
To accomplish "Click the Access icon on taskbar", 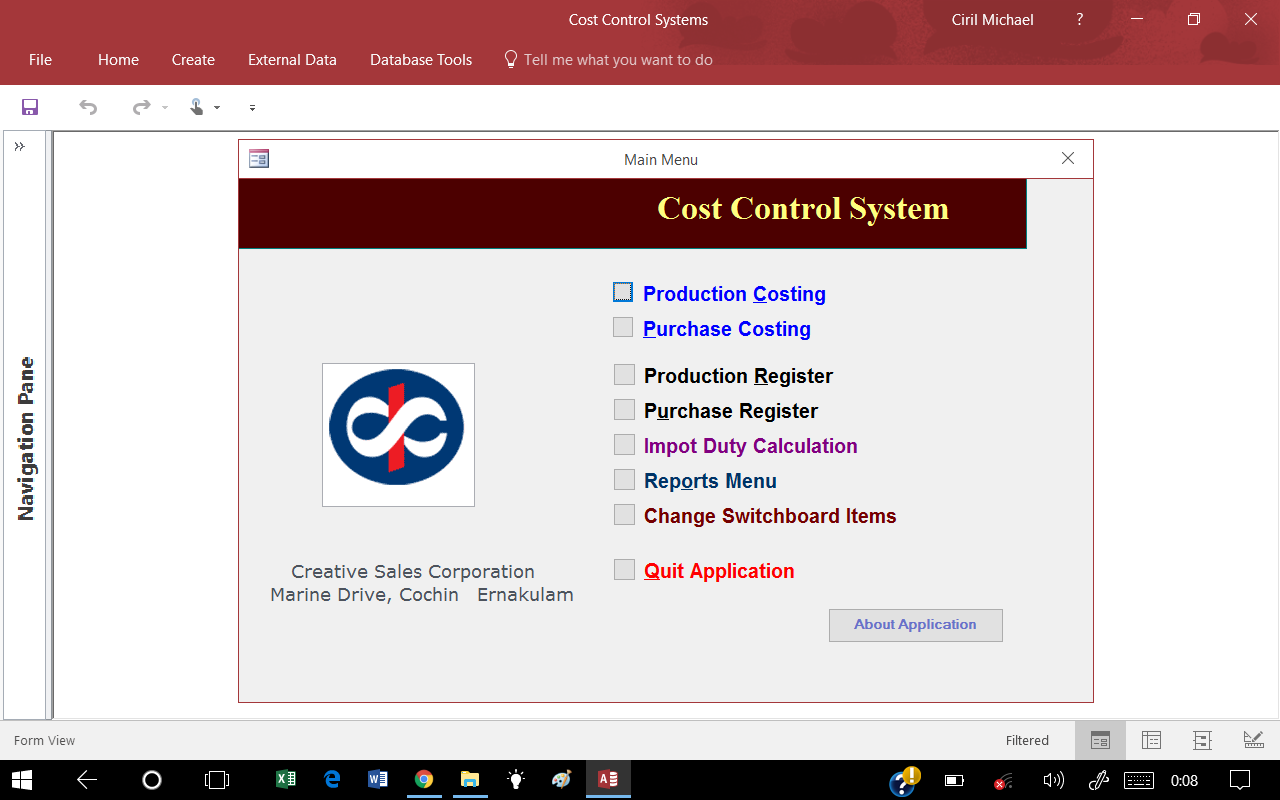I will pyautogui.click(x=608, y=780).
